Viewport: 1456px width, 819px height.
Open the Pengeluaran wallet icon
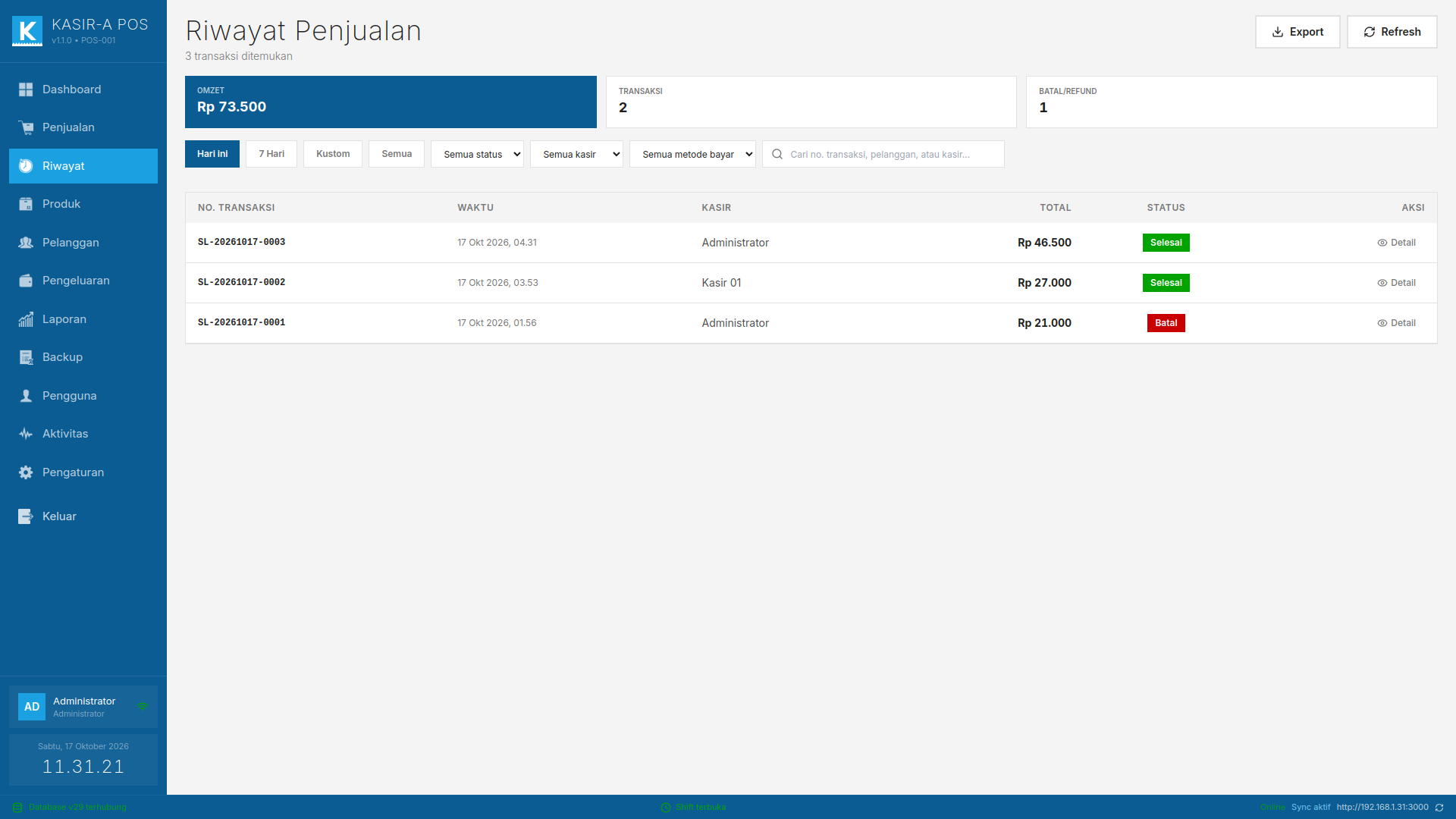click(26, 281)
